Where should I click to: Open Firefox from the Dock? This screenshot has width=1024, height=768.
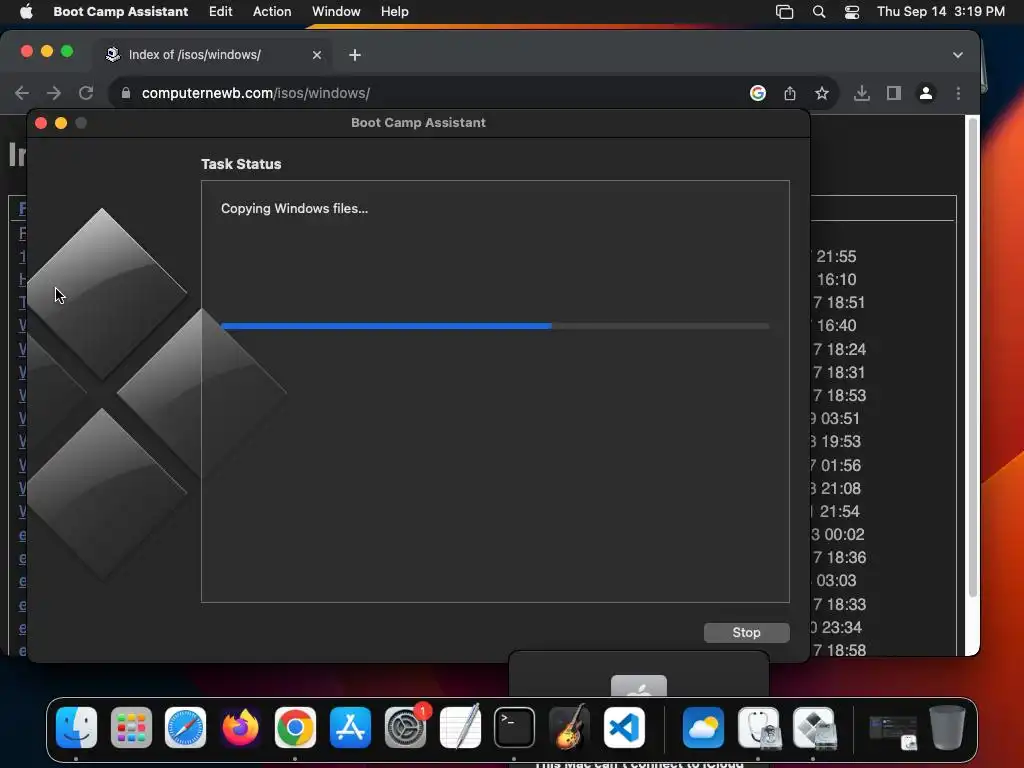point(240,728)
